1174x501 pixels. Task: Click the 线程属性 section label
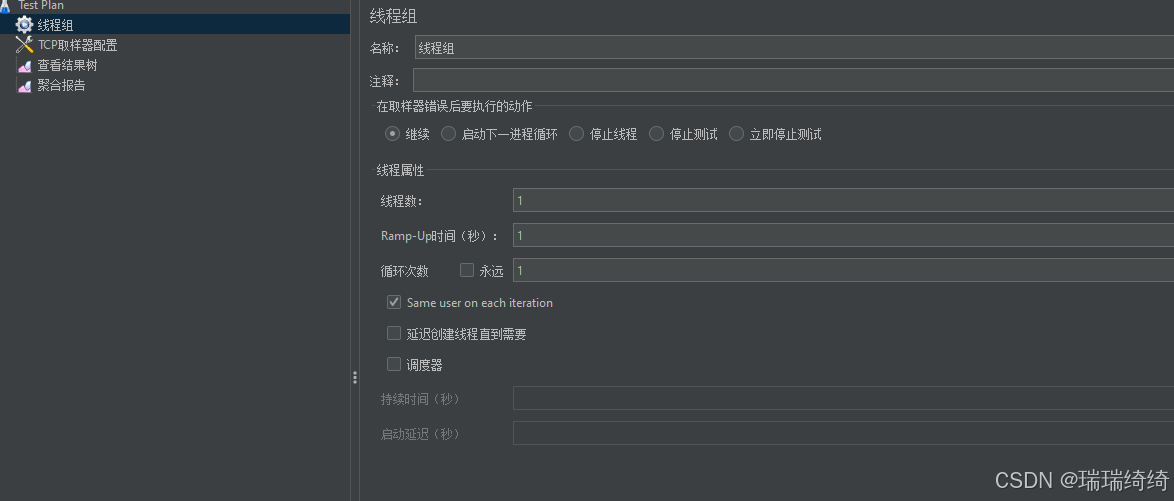pyautogui.click(x=400, y=171)
